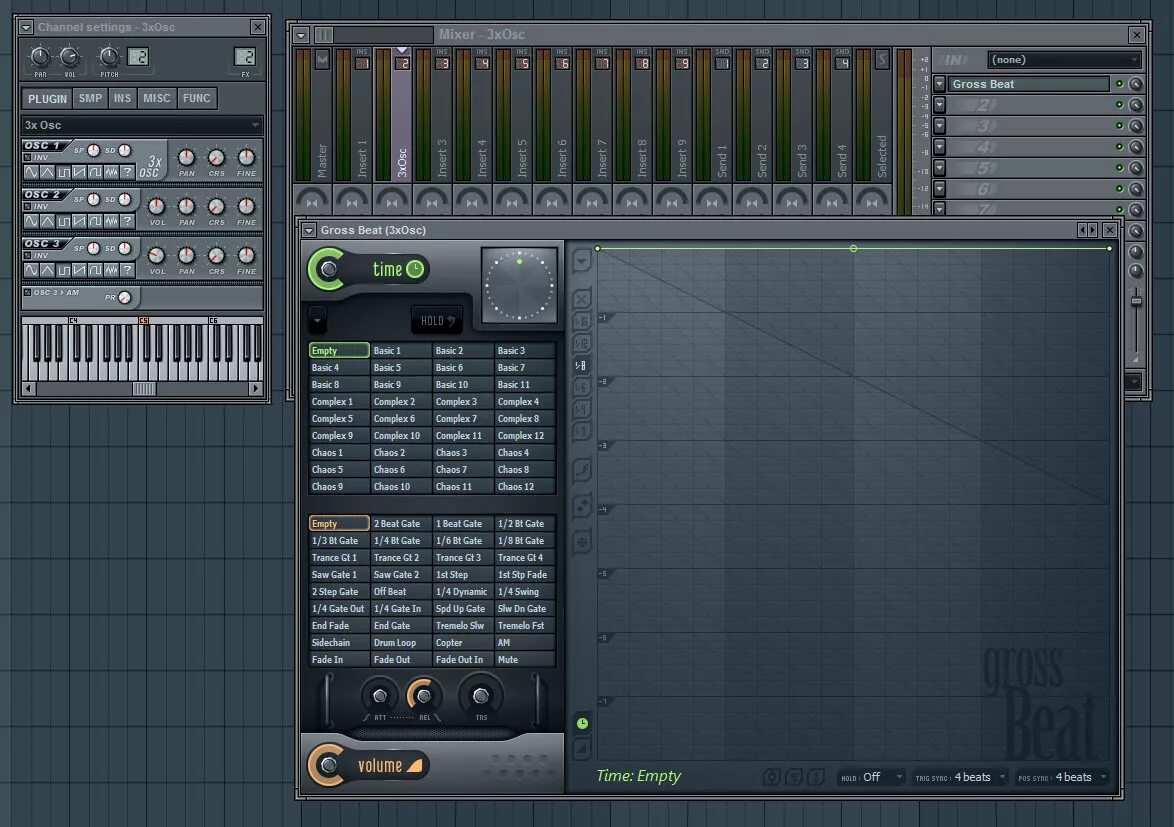Image resolution: width=1174 pixels, height=827 pixels.
Task: Toggle mixer effect slot 3 enable LED
Action: 1119,126
